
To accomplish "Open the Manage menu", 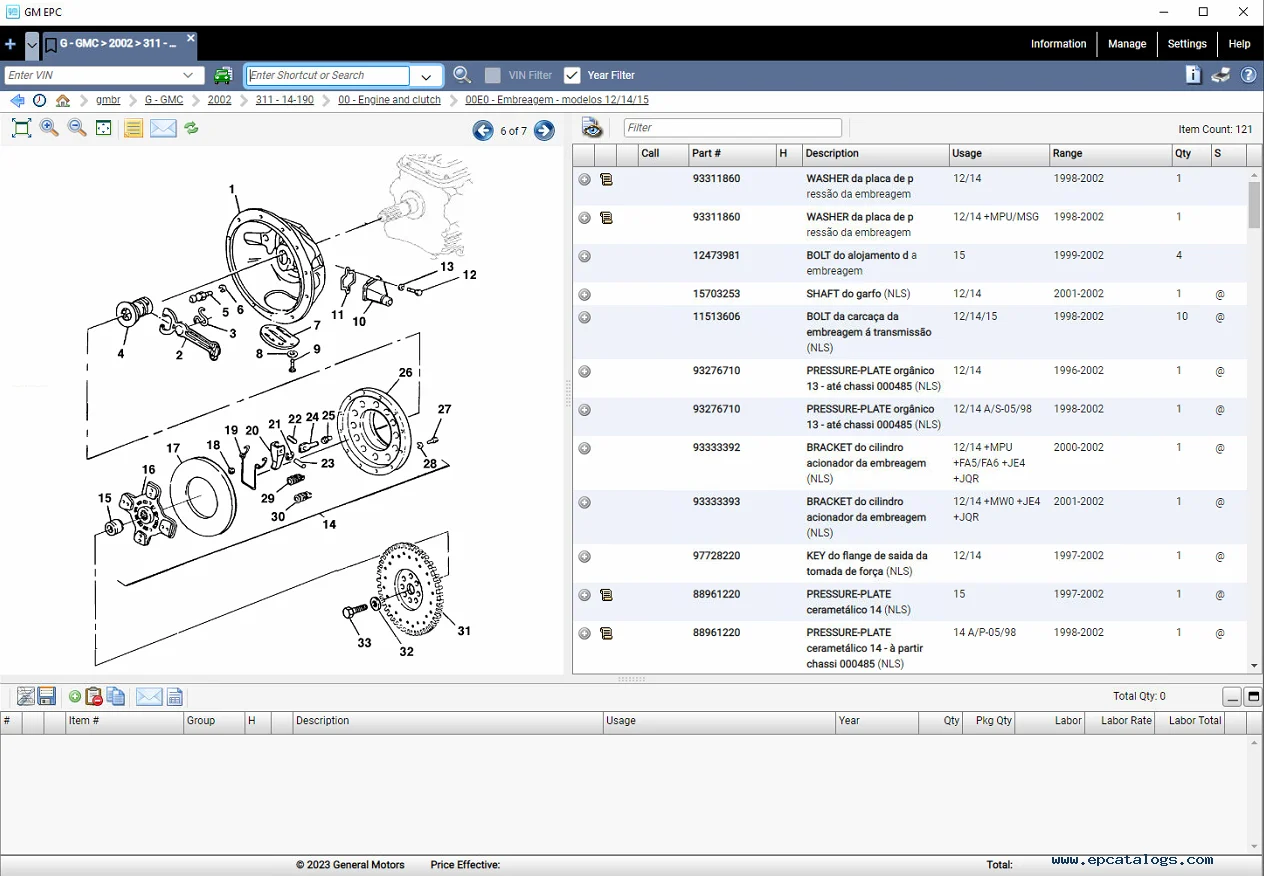I will 1127,44.
